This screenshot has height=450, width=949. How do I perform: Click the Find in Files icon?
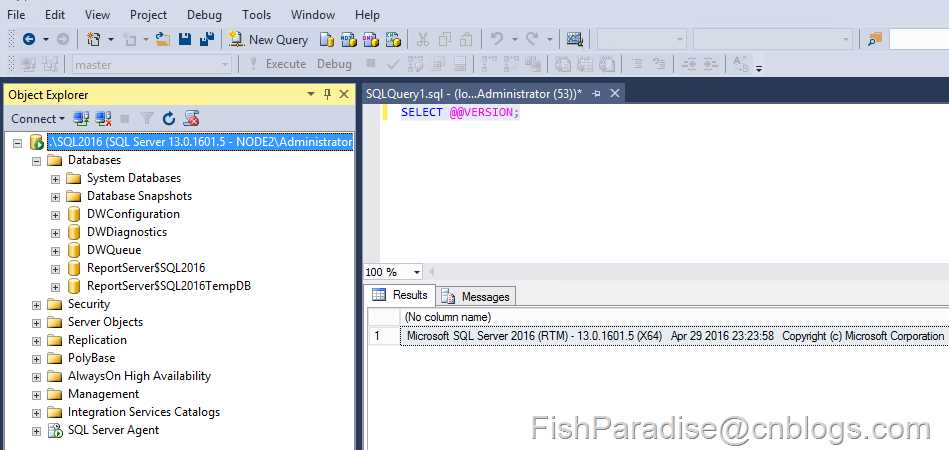click(x=875, y=40)
